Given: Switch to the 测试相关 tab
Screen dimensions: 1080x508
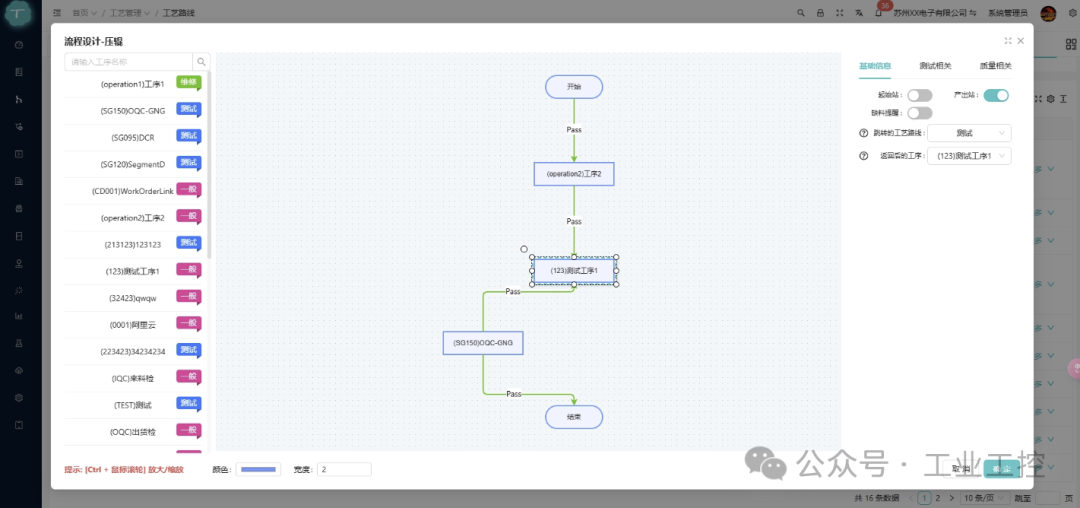Looking at the screenshot, I should (935, 66).
